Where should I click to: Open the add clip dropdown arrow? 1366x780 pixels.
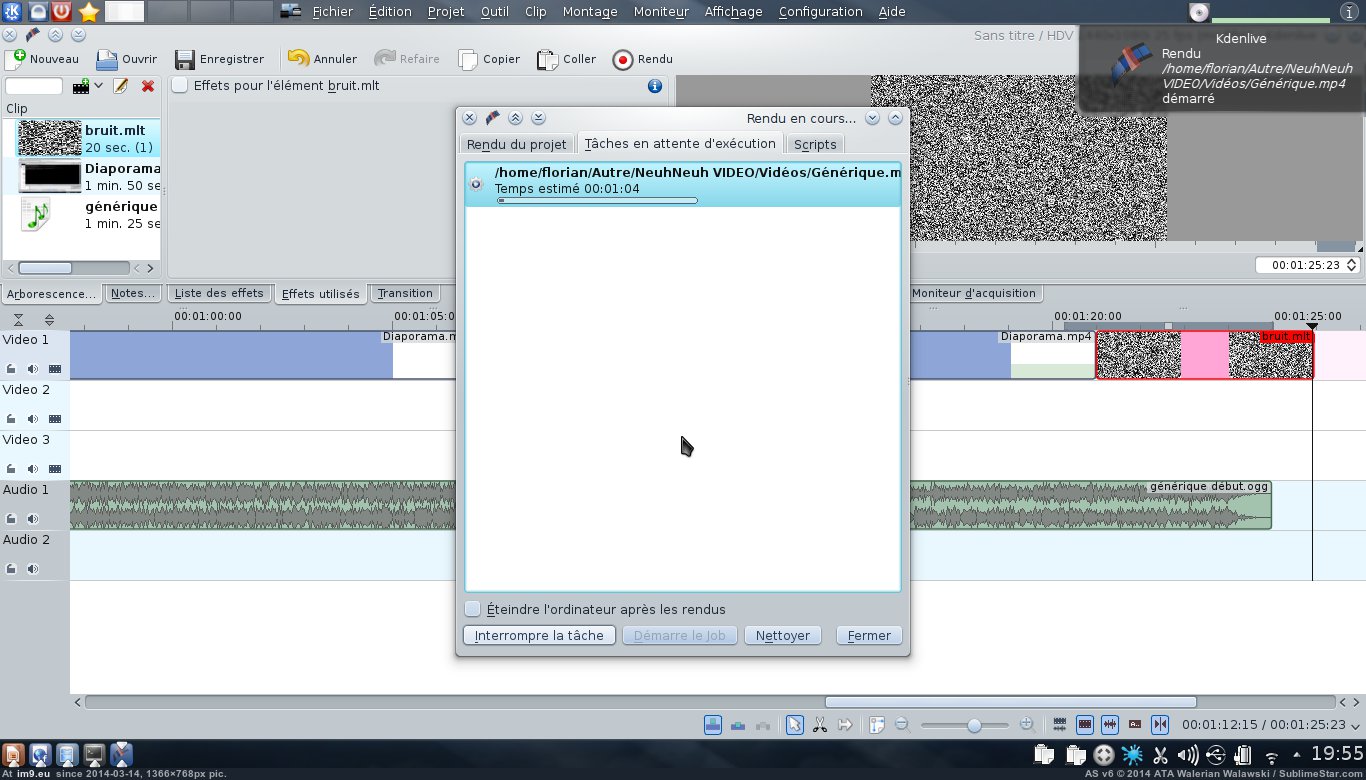(x=99, y=86)
